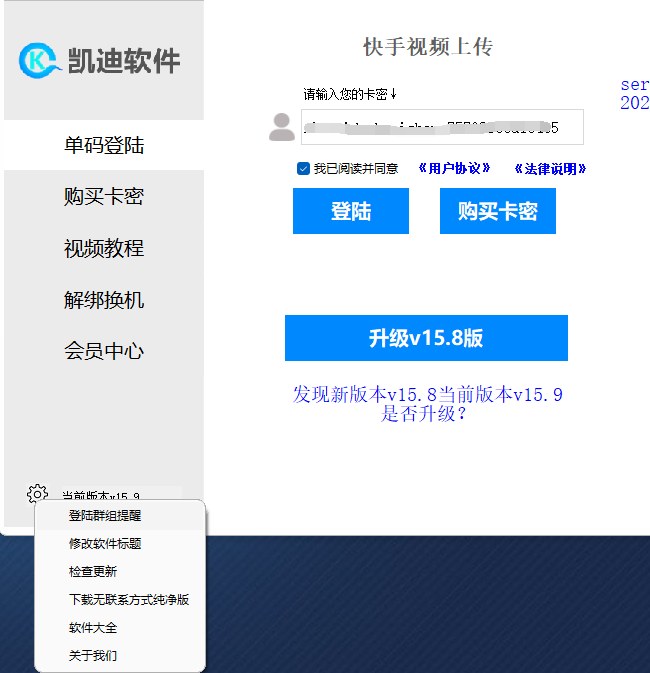Click the 快手视频上传 title text

click(428, 47)
